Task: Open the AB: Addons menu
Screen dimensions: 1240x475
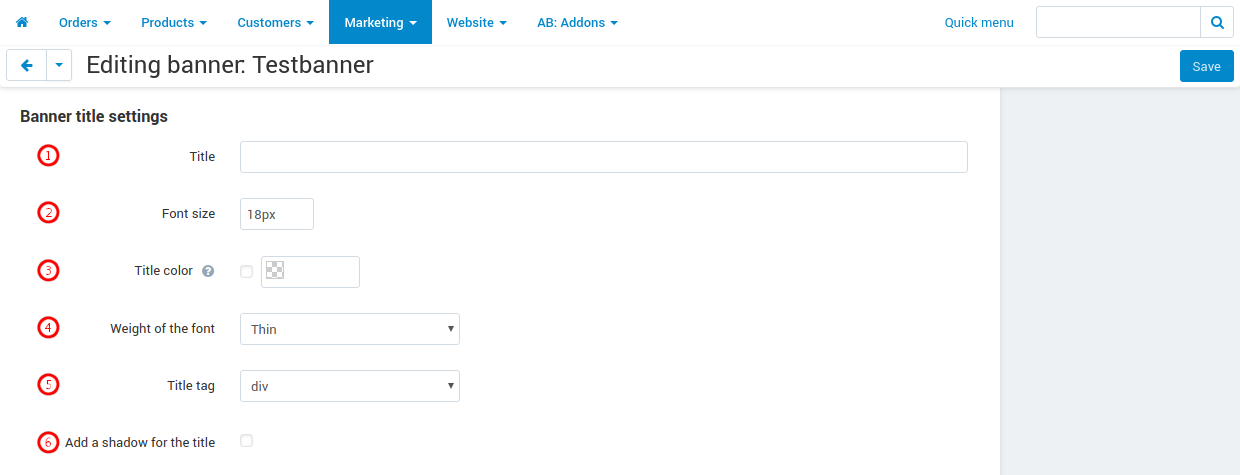Action: click(577, 22)
